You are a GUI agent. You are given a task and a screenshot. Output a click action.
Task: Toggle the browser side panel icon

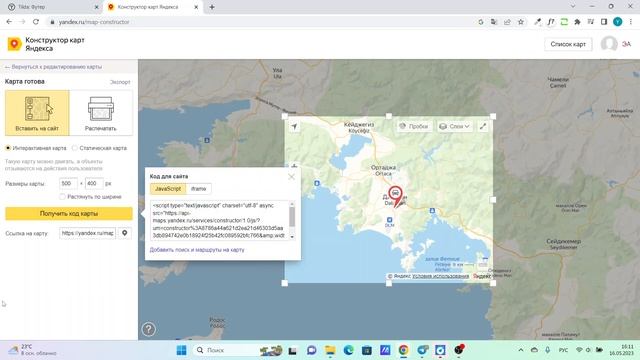604,22
